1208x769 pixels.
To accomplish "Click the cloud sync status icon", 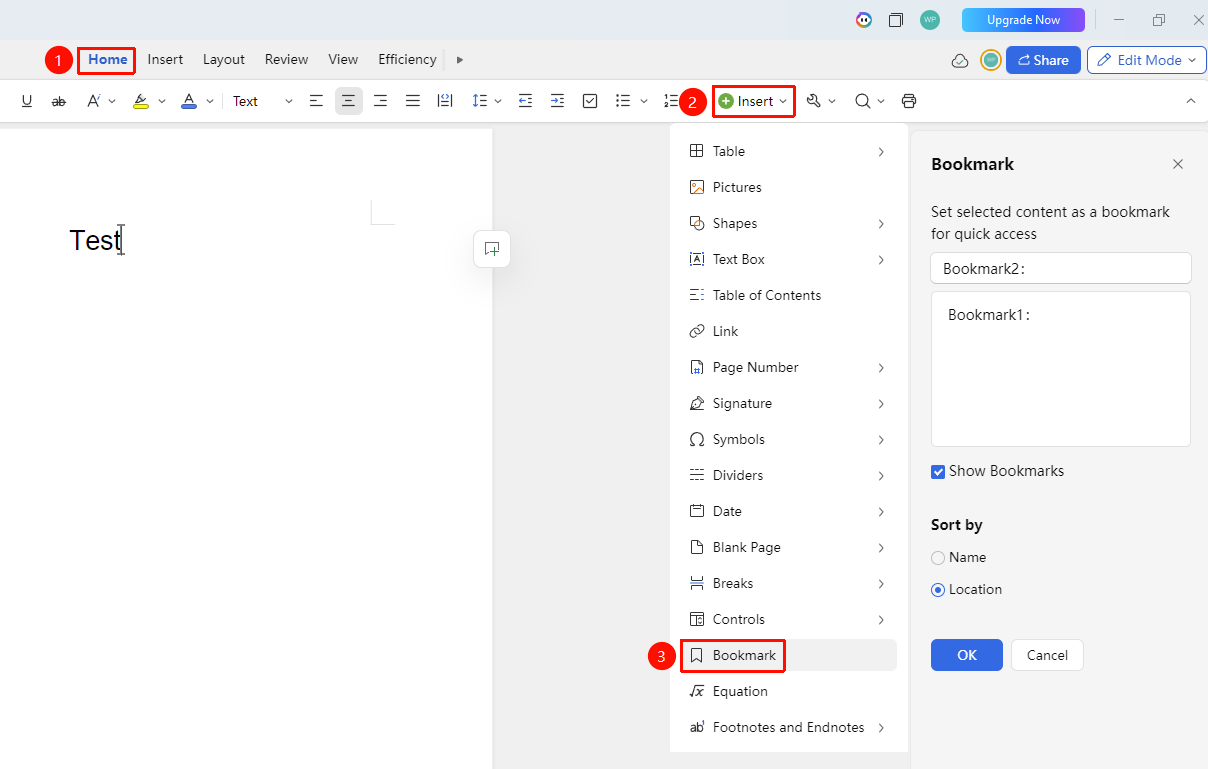I will 960,60.
